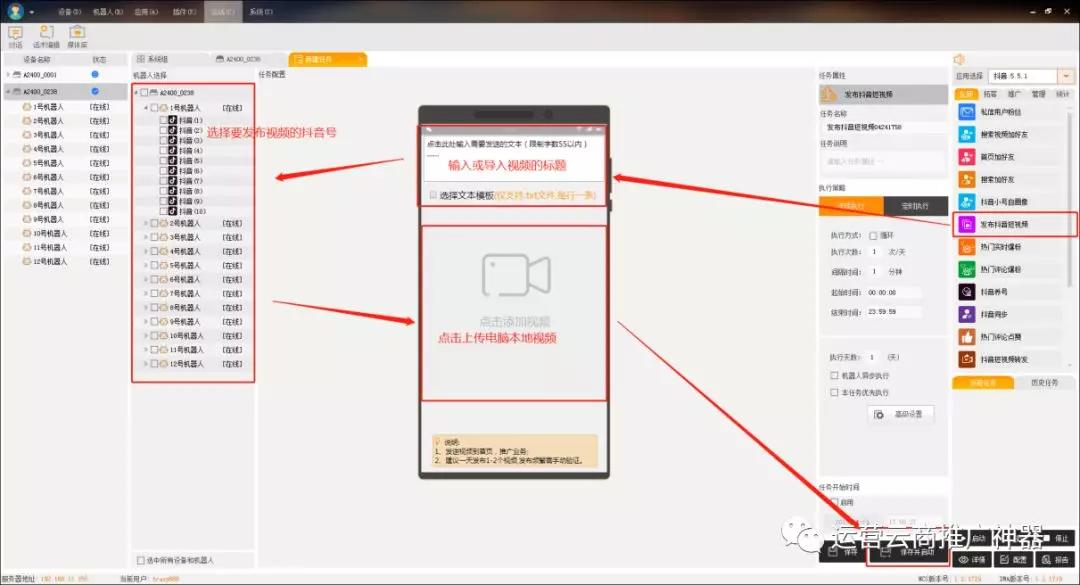Select the 热门评论点赞 thumbs-up icon
This screenshot has height=585, width=1080.
tap(966, 337)
